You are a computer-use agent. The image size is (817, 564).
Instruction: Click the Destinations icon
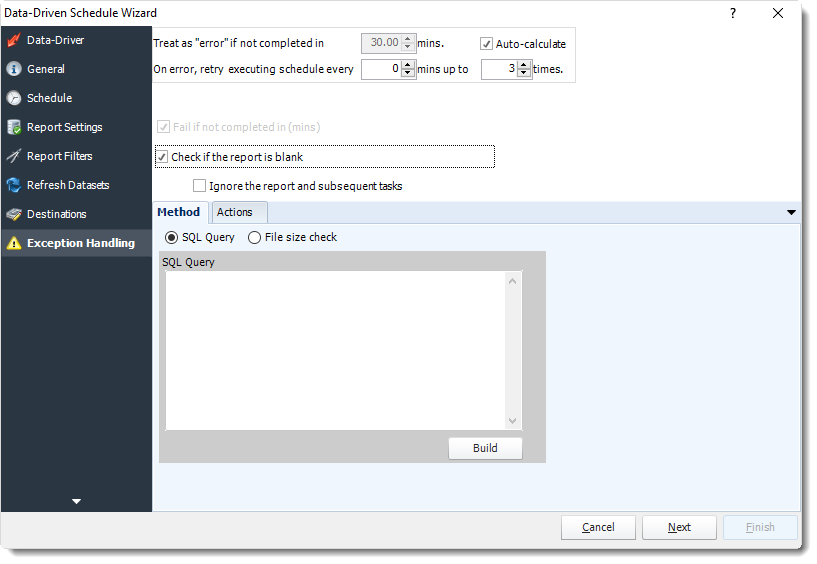(14, 214)
